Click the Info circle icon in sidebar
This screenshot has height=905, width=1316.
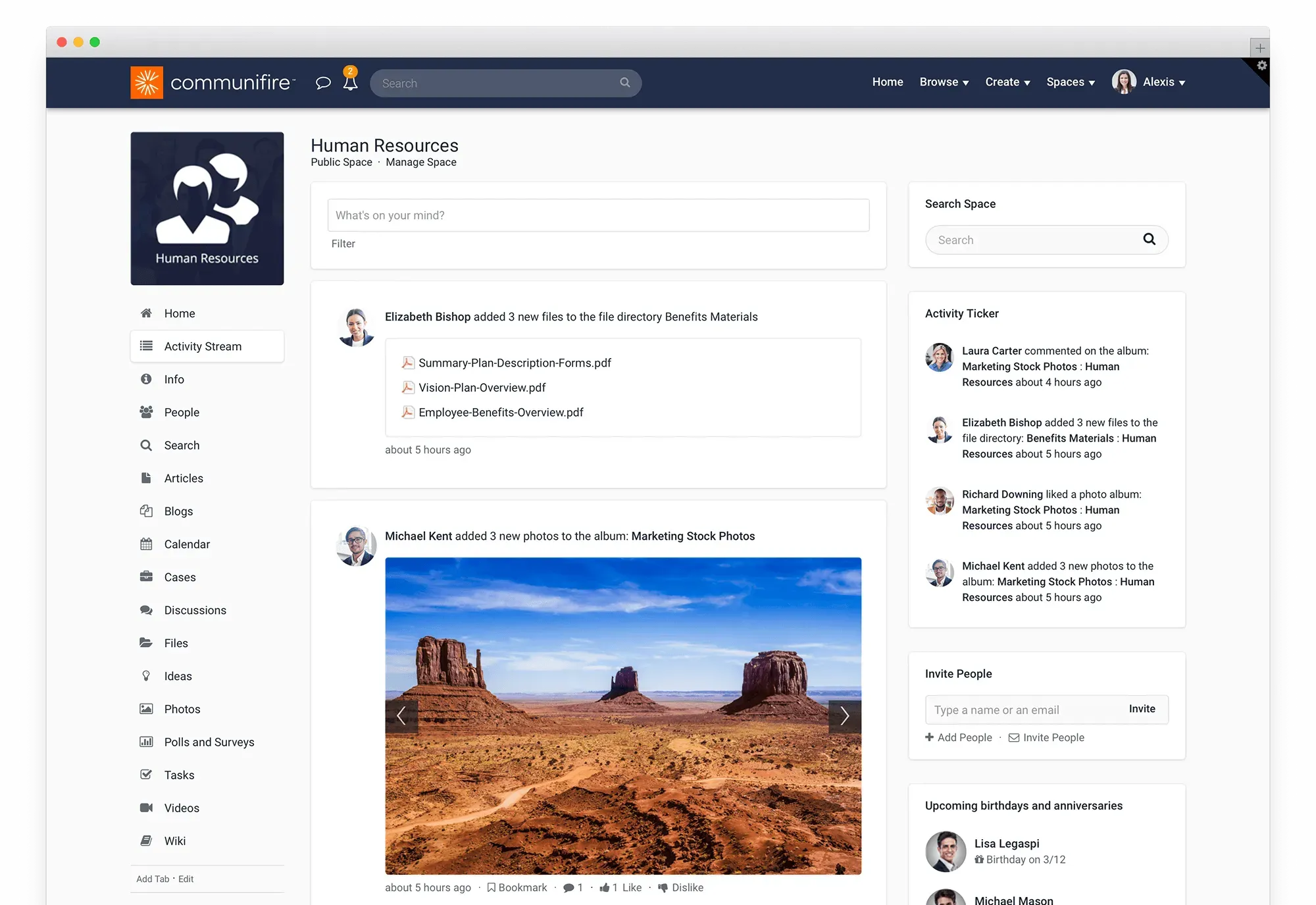(x=146, y=379)
